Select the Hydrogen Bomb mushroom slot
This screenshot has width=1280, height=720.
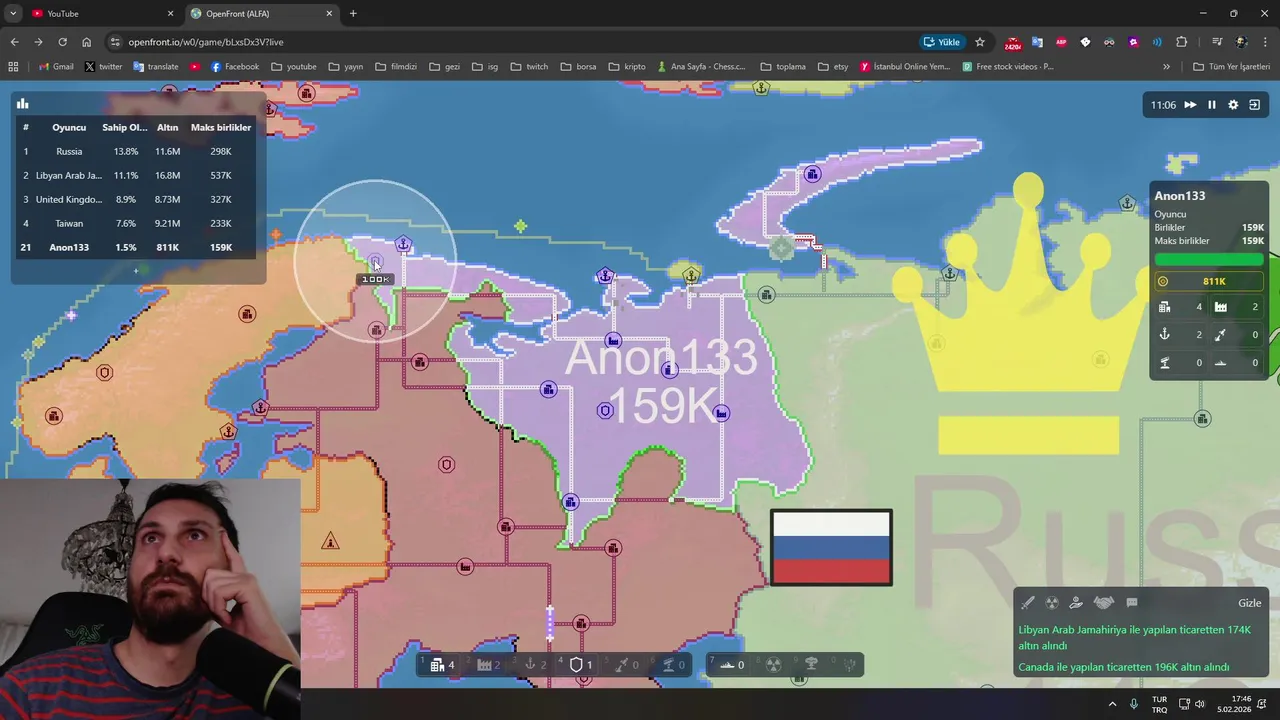click(x=811, y=665)
